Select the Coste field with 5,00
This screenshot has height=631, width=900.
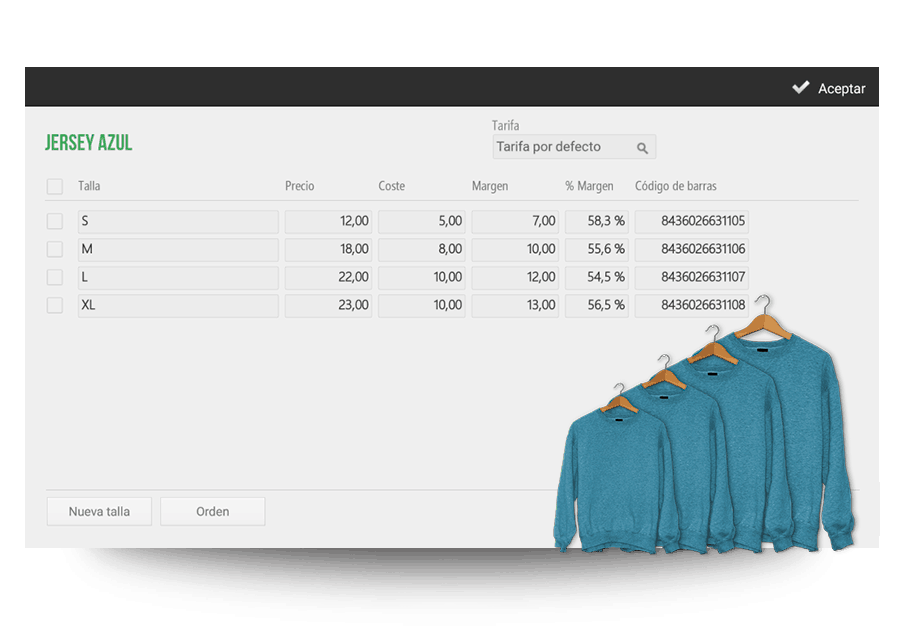421,221
